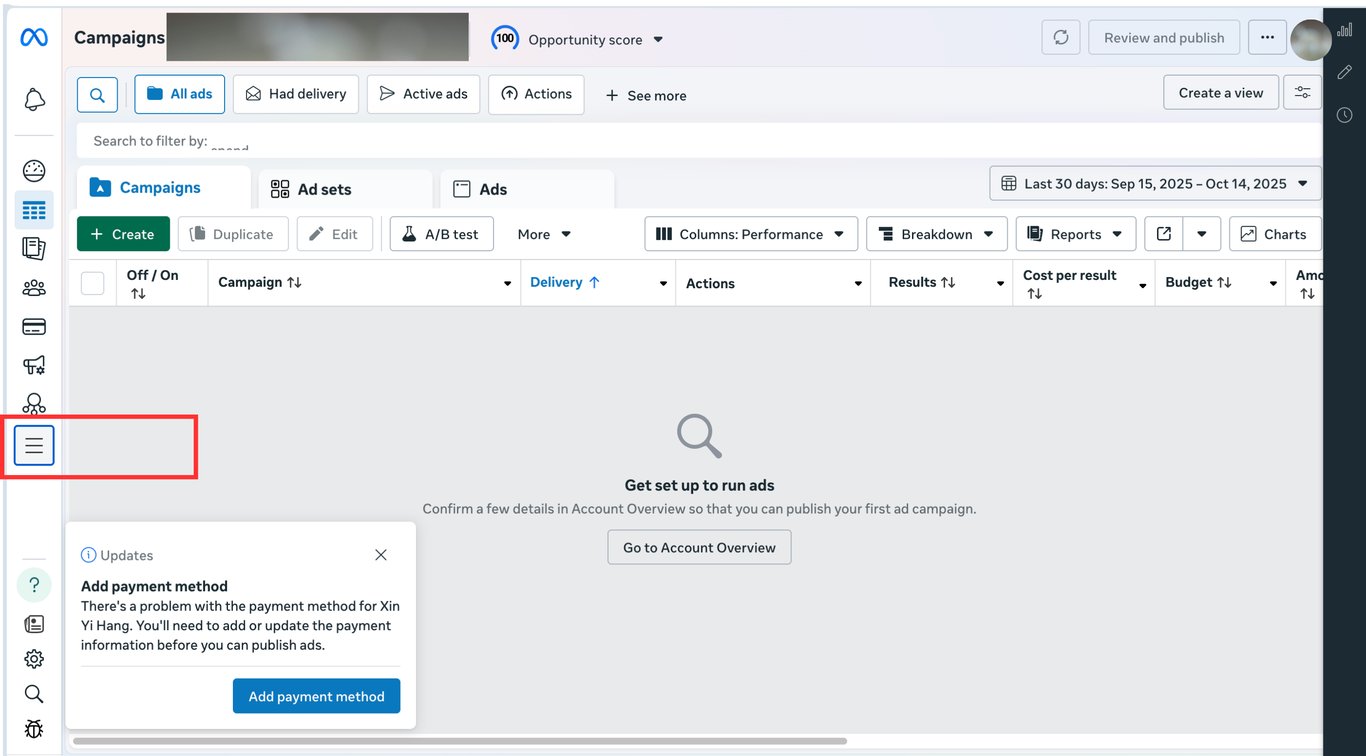Open the export options dropdown arrow
This screenshot has height=756, width=1366.
pos(1202,234)
